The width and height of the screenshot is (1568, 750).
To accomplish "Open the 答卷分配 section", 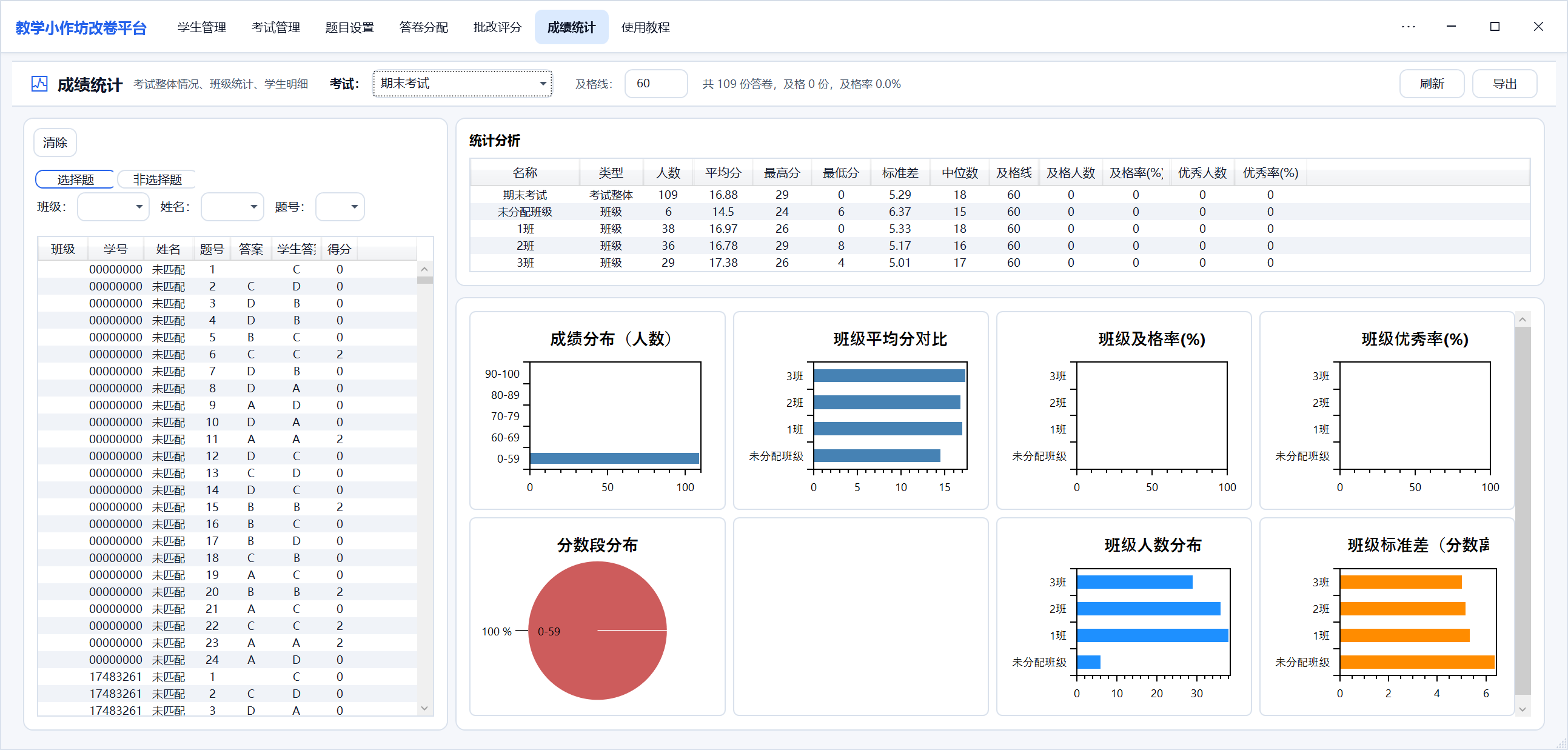I will point(423,27).
